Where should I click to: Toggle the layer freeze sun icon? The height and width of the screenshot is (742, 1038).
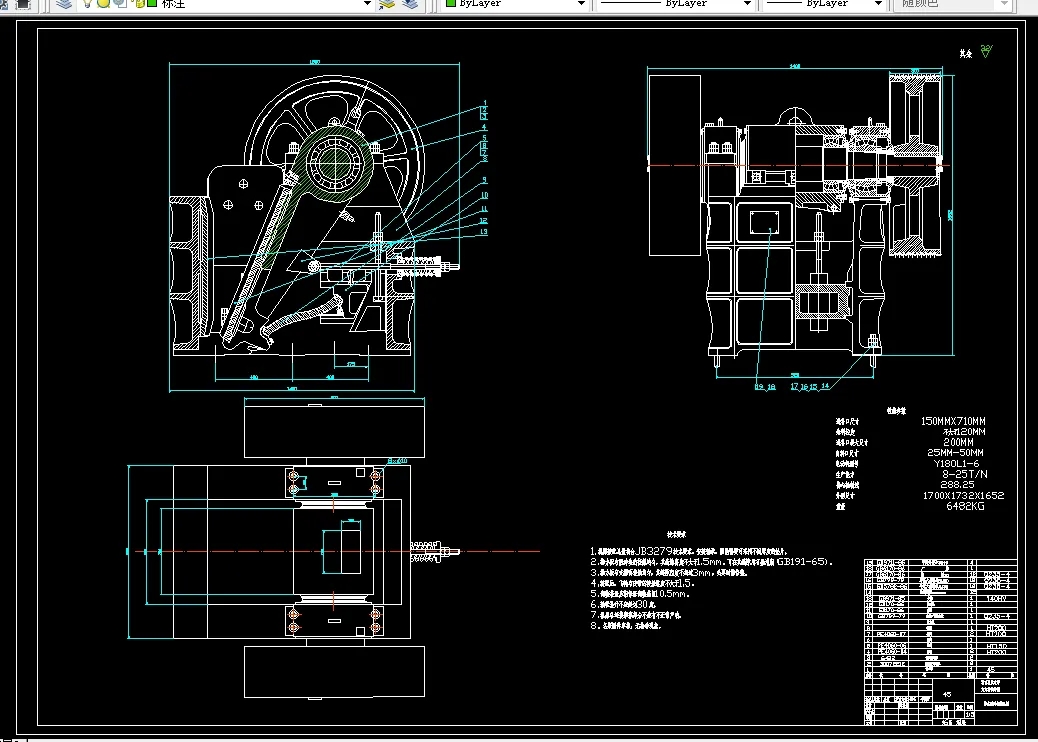(103, 3)
